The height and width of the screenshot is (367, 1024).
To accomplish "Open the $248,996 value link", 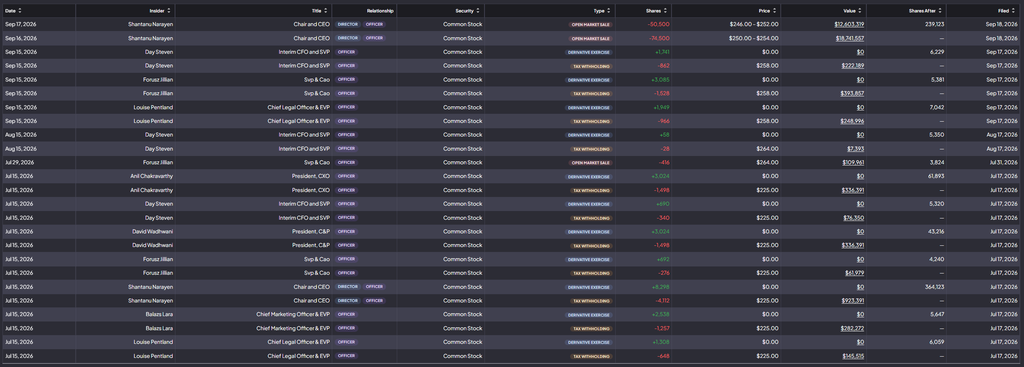I will click(852, 121).
